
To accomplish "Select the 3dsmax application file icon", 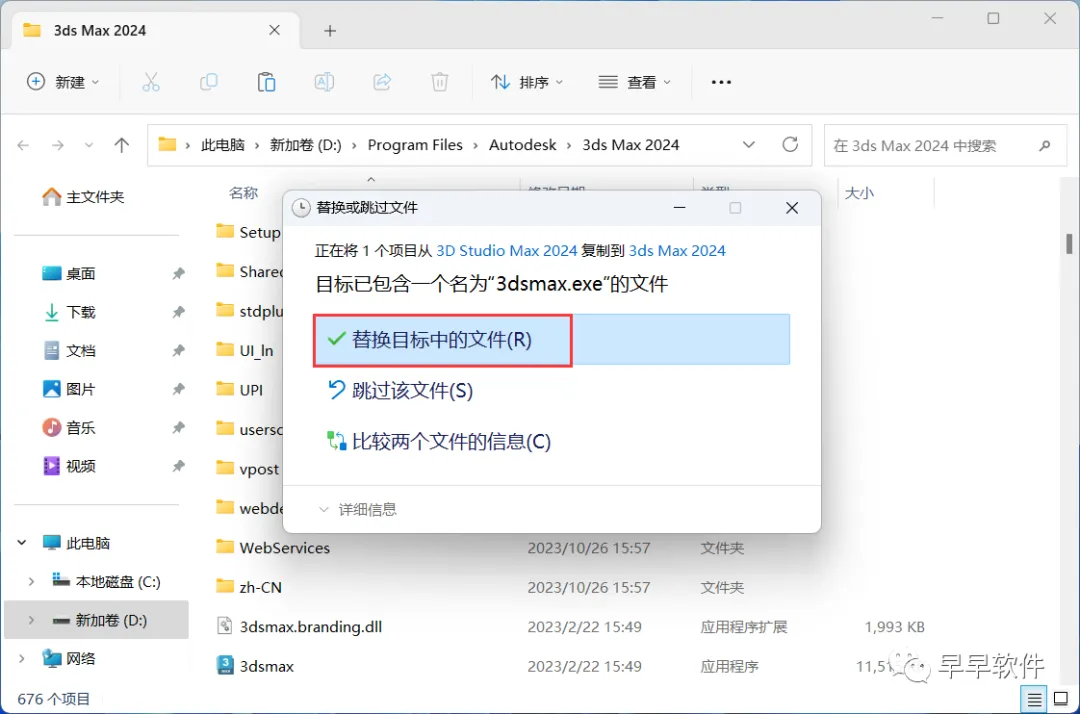I will coord(225,665).
